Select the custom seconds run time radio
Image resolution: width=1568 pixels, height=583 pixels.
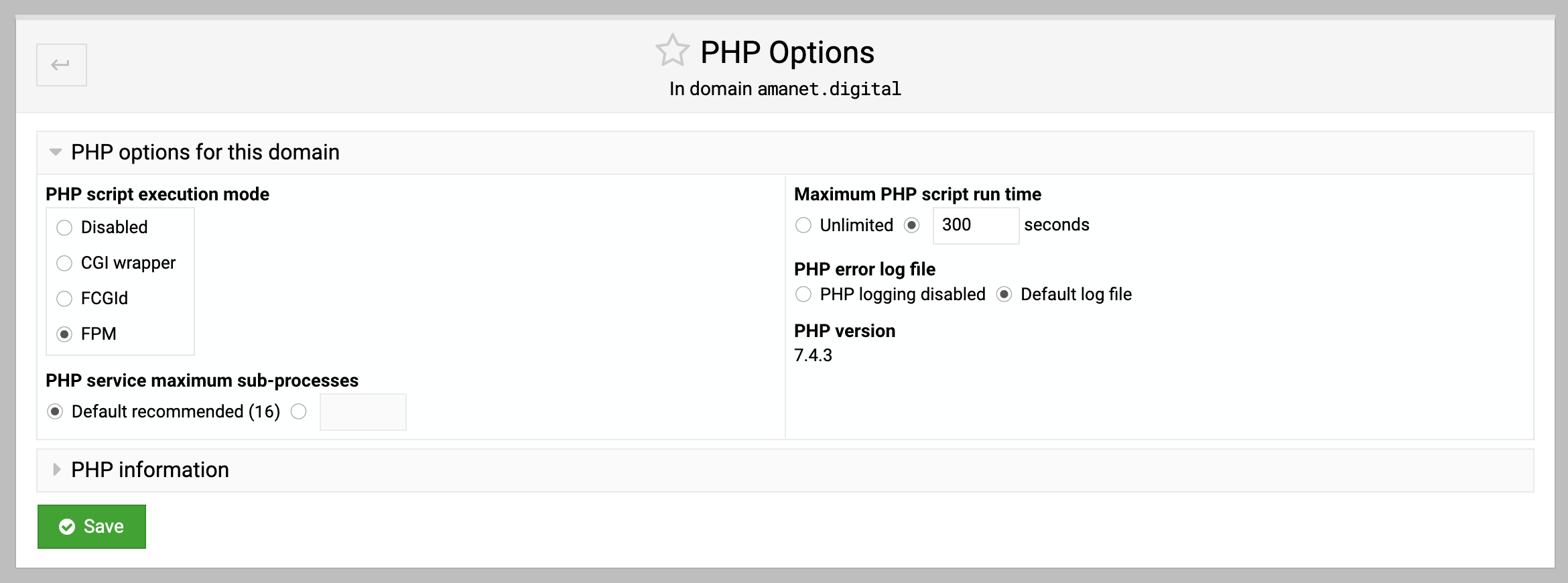pos(911,225)
